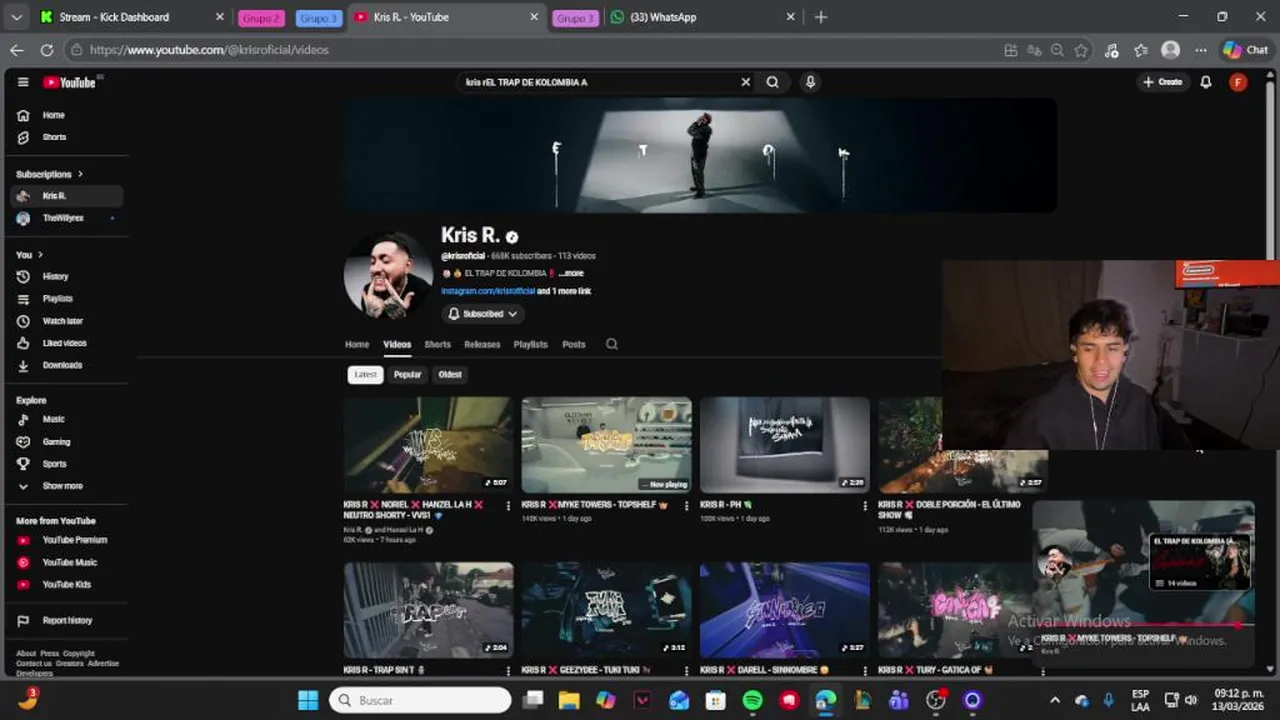Go back with browser back arrow
This screenshot has width=1280, height=720.
[17, 50]
